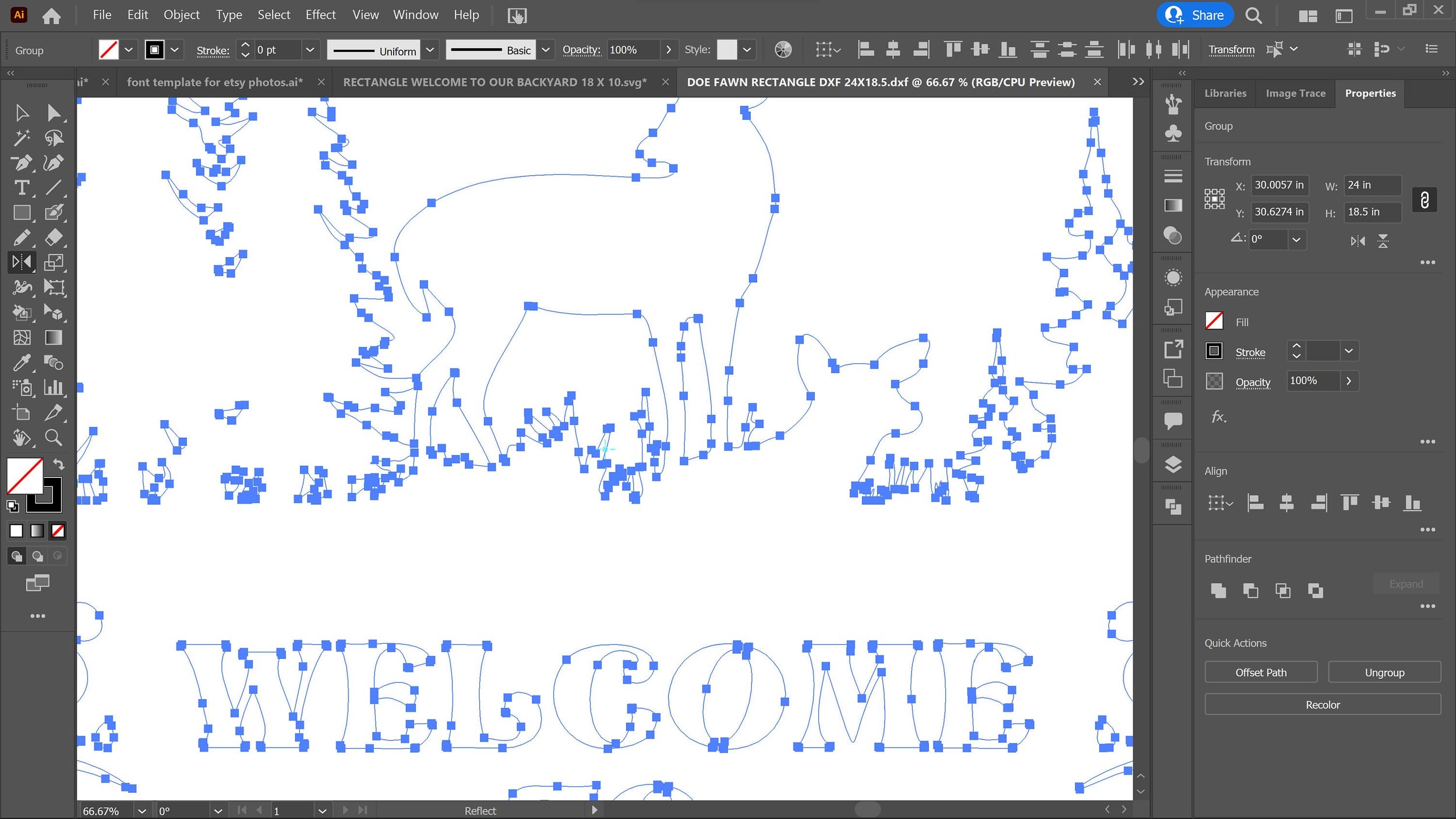The width and height of the screenshot is (1456, 819).
Task: Click the Ungroup quick action
Action: pyautogui.click(x=1384, y=672)
